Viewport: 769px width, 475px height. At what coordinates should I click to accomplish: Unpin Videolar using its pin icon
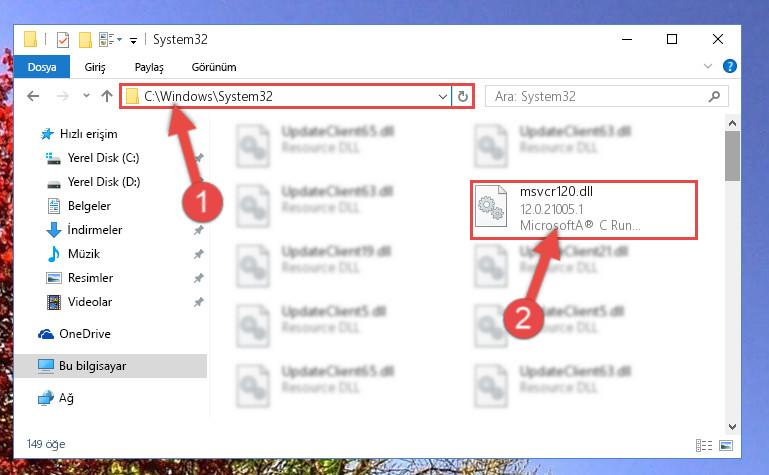(198, 302)
